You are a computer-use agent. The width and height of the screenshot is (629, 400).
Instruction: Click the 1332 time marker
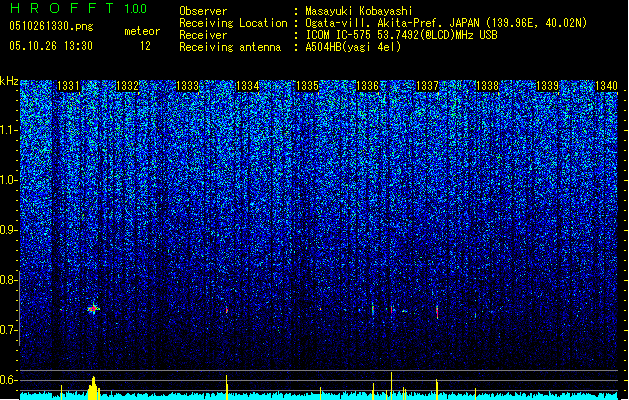tap(127, 86)
